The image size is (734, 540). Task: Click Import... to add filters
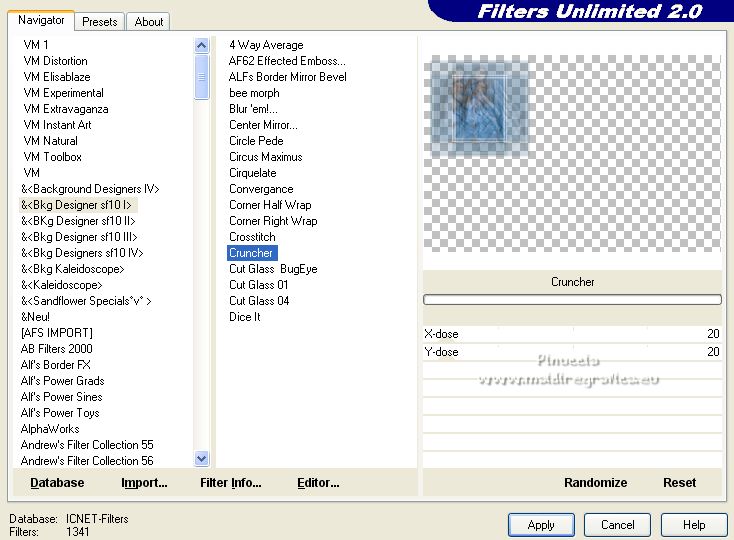144,482
